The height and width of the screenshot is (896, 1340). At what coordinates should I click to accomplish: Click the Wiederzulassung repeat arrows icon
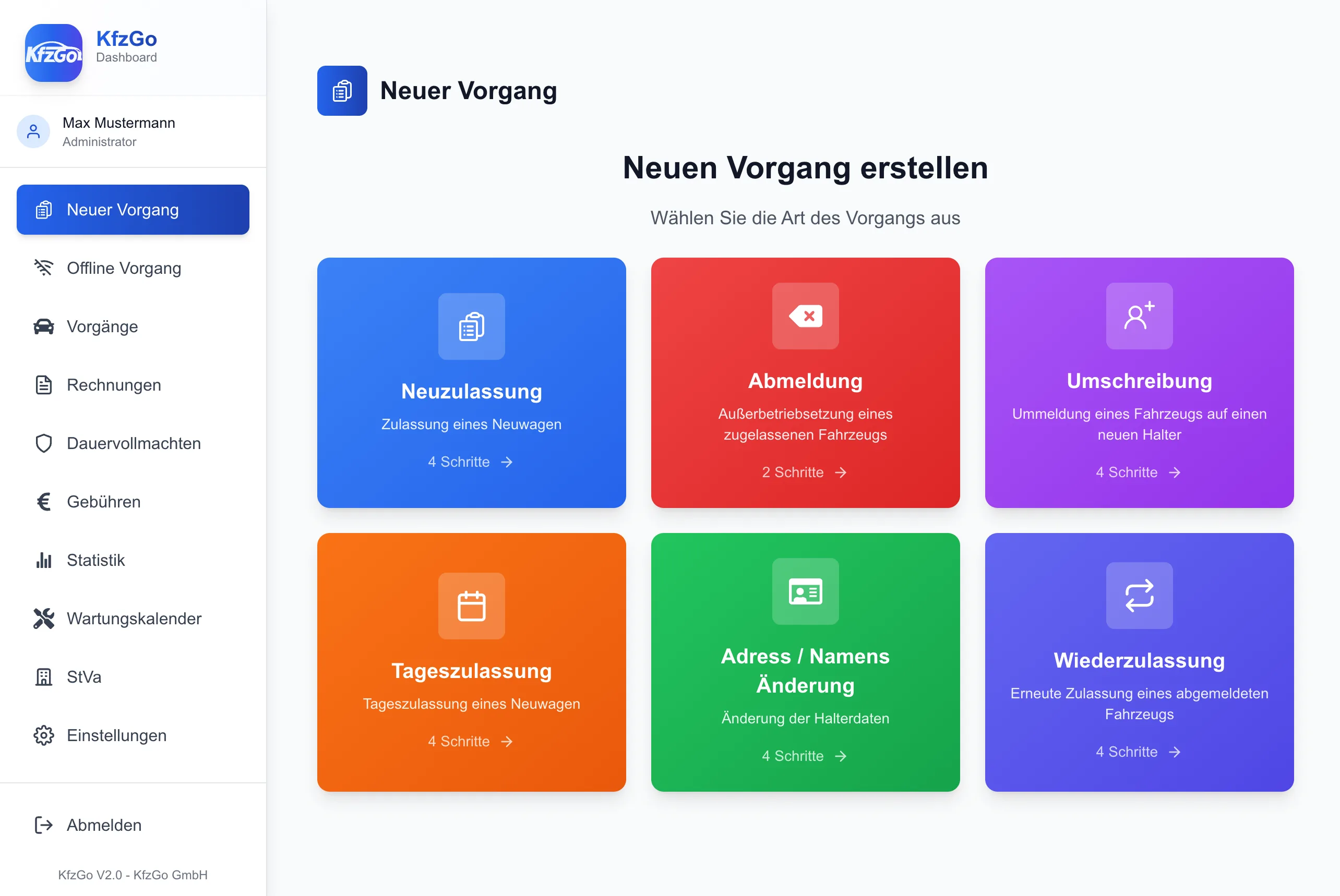(1139, 596)
